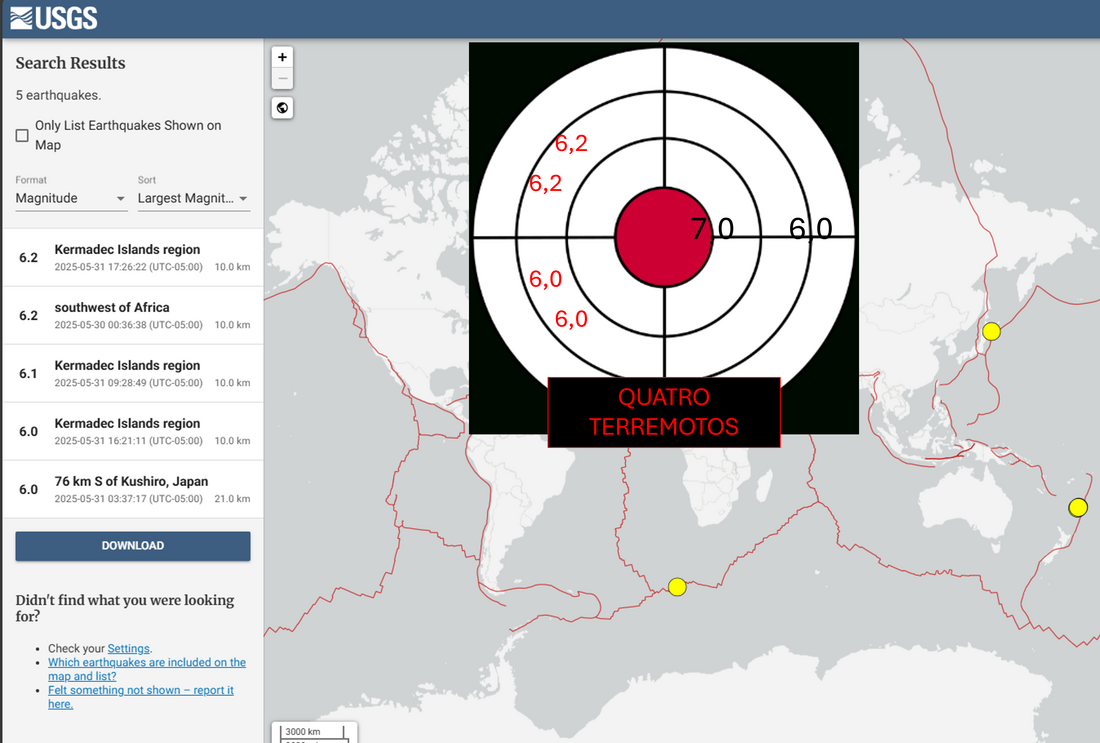The height and width of the screenshot is (743, 1100).
Task: Select the 6.0 Kermadec Islands region entry
Action: 133,431
